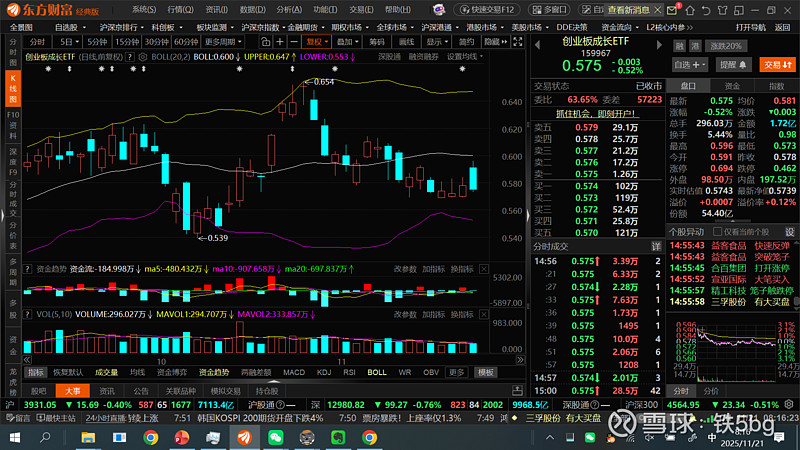Toggle the 融 margin tag

pyautogui.click(x=679, y=46)
